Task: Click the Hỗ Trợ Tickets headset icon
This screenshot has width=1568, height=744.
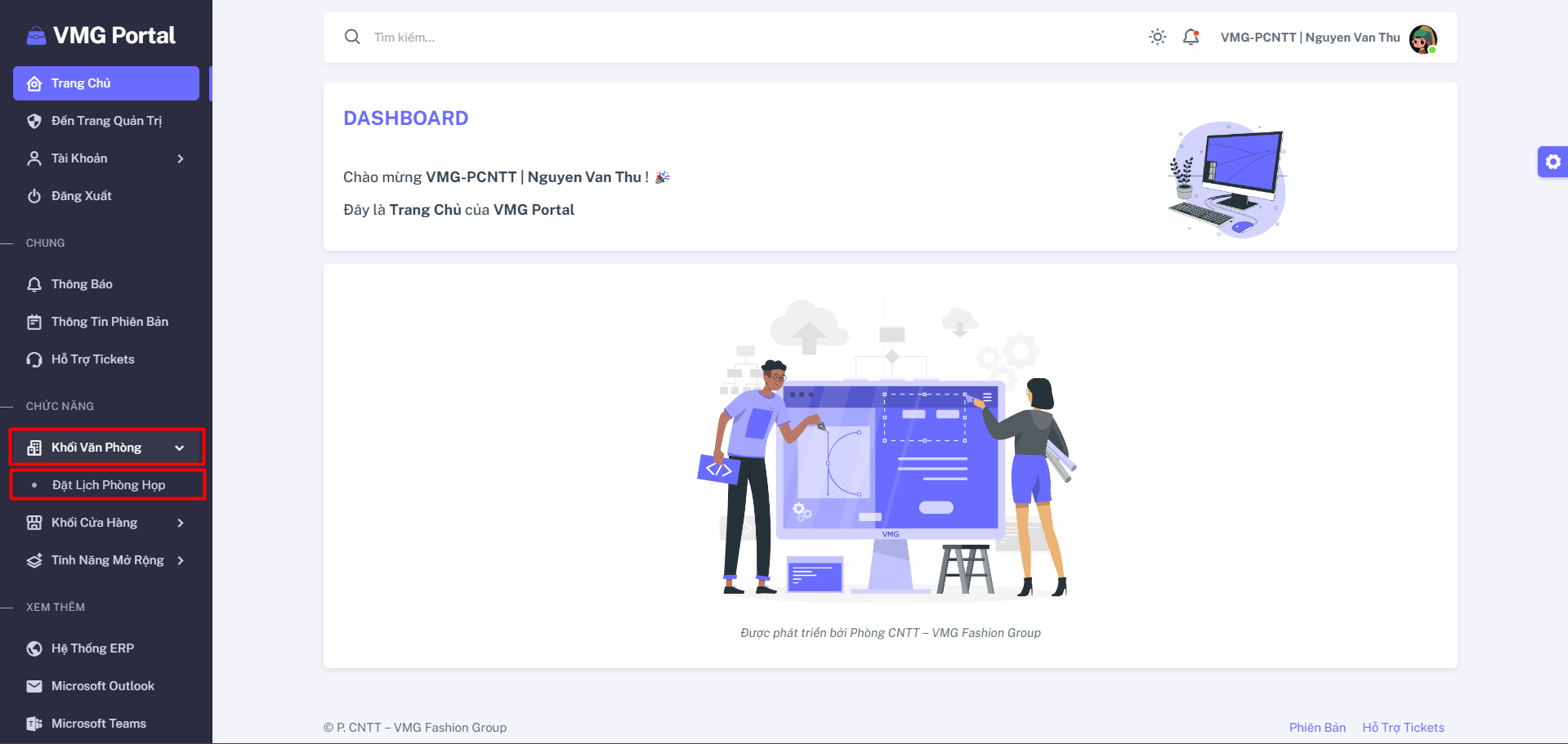Action: [x=34, y=359]
